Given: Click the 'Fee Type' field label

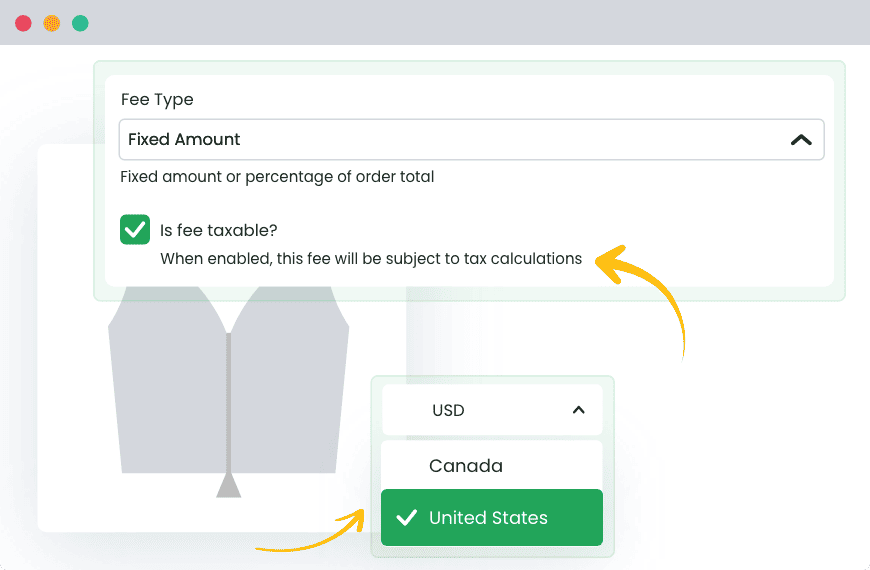Looking at the screenshot, I should point(157,99).
